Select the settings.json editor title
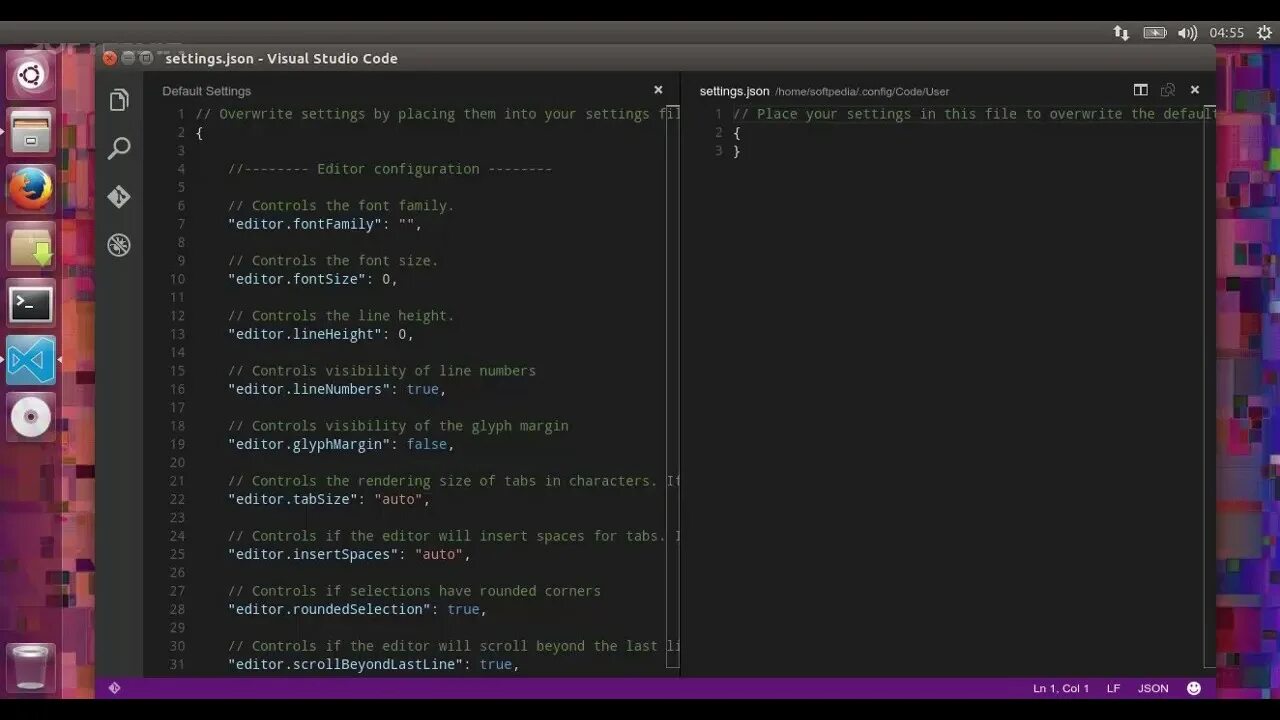The image size is (1280, 720). coord(734,91)
